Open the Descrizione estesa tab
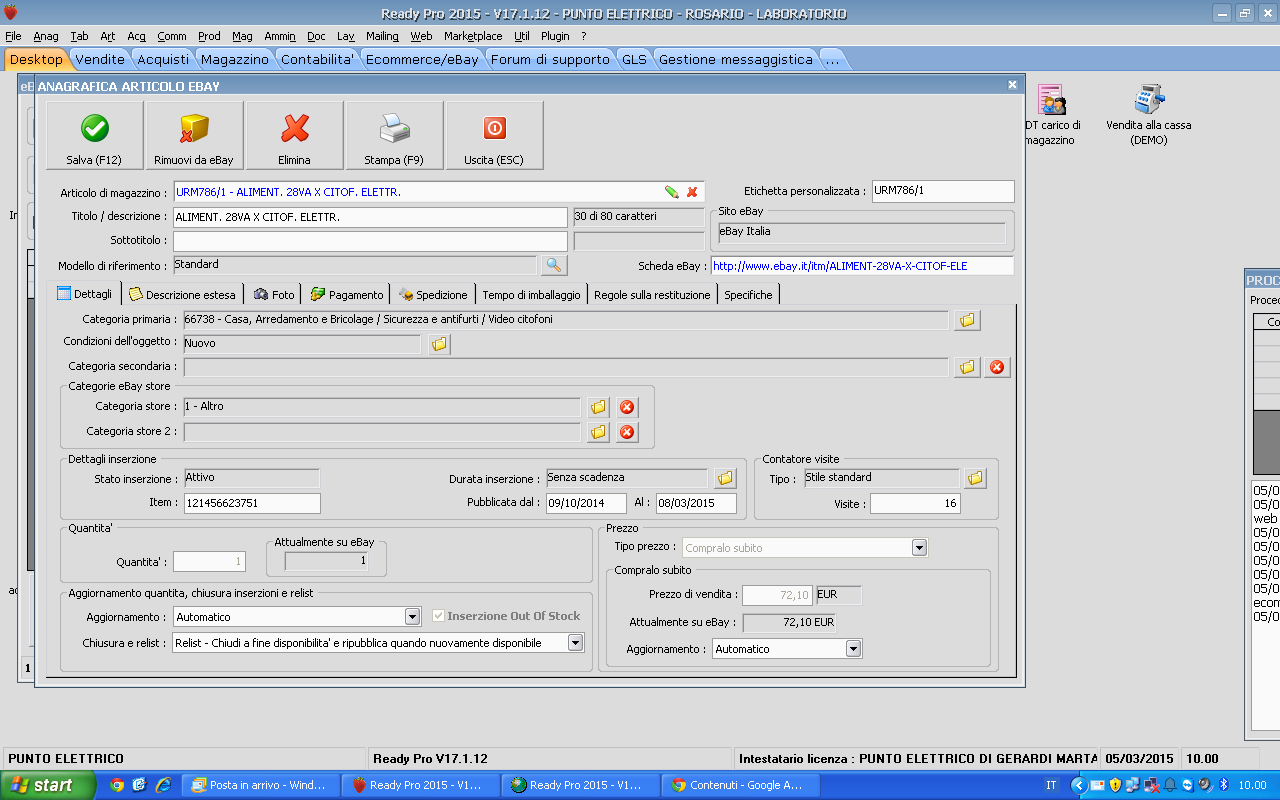This screenshot has height=800, width=1280. tap(182, 294)
